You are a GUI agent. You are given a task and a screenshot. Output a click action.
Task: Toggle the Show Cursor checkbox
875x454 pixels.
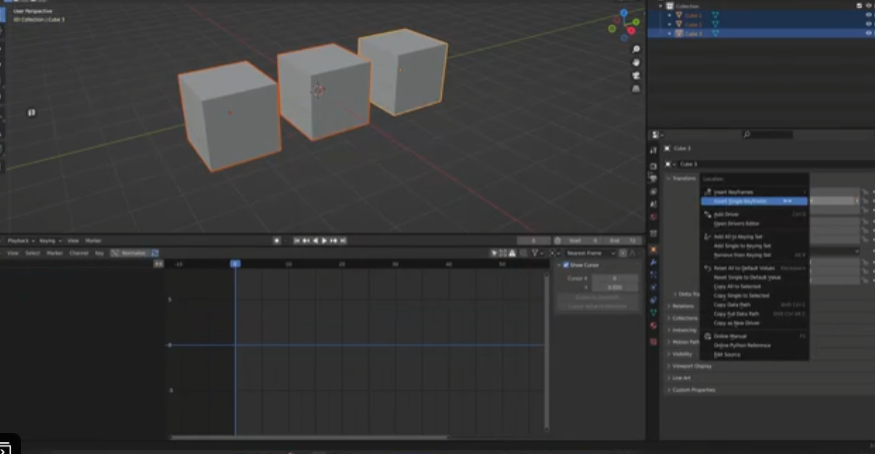coord(564,265)
